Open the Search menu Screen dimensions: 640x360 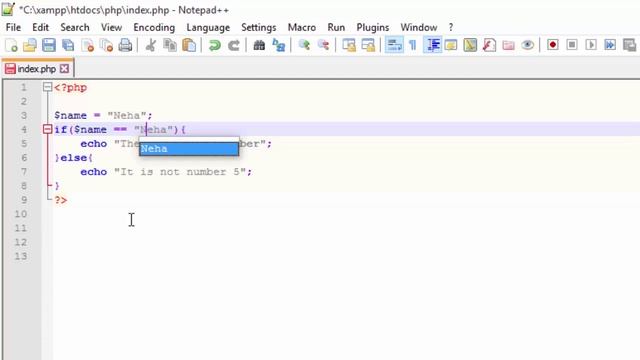pos(75,27)
